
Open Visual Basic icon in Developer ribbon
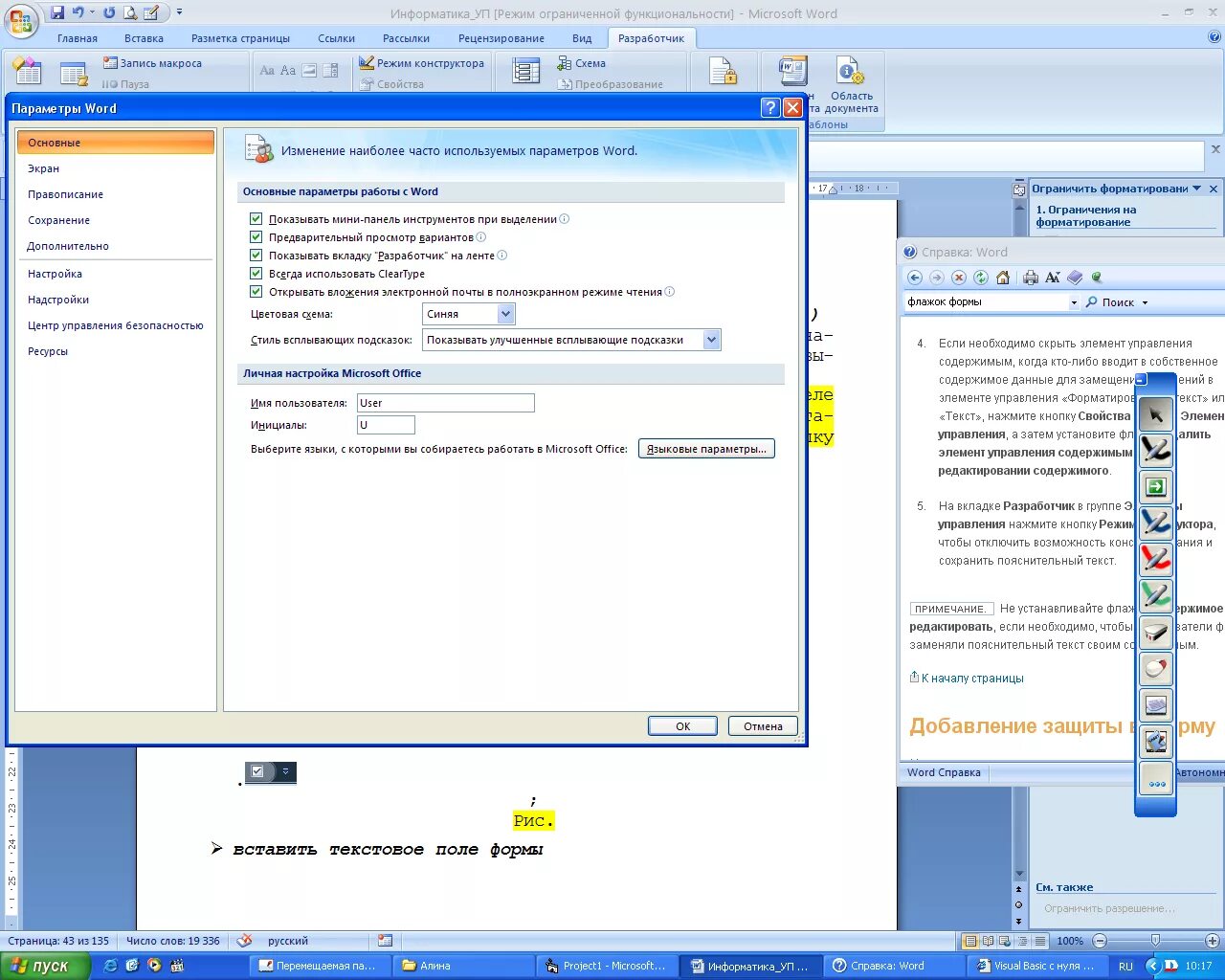click(27, 71)
